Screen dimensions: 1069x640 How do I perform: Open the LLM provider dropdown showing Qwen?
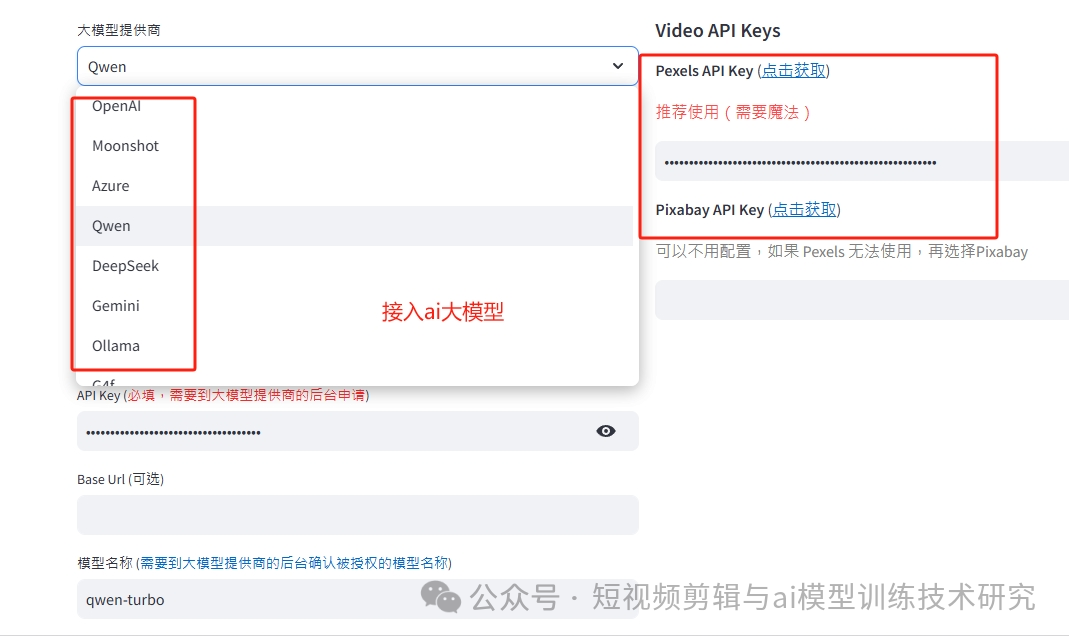click(357, 66)
